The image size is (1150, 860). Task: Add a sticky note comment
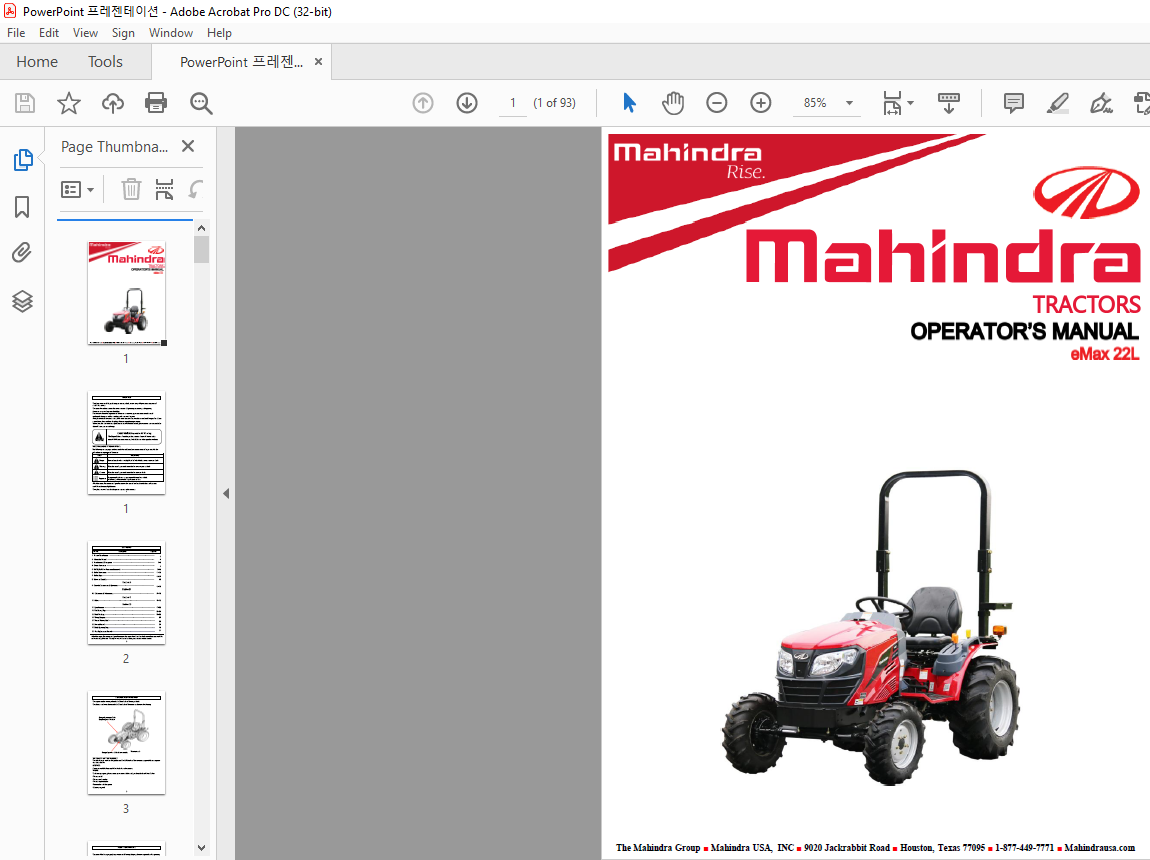pyautogui.click(x=1014, y=103)
